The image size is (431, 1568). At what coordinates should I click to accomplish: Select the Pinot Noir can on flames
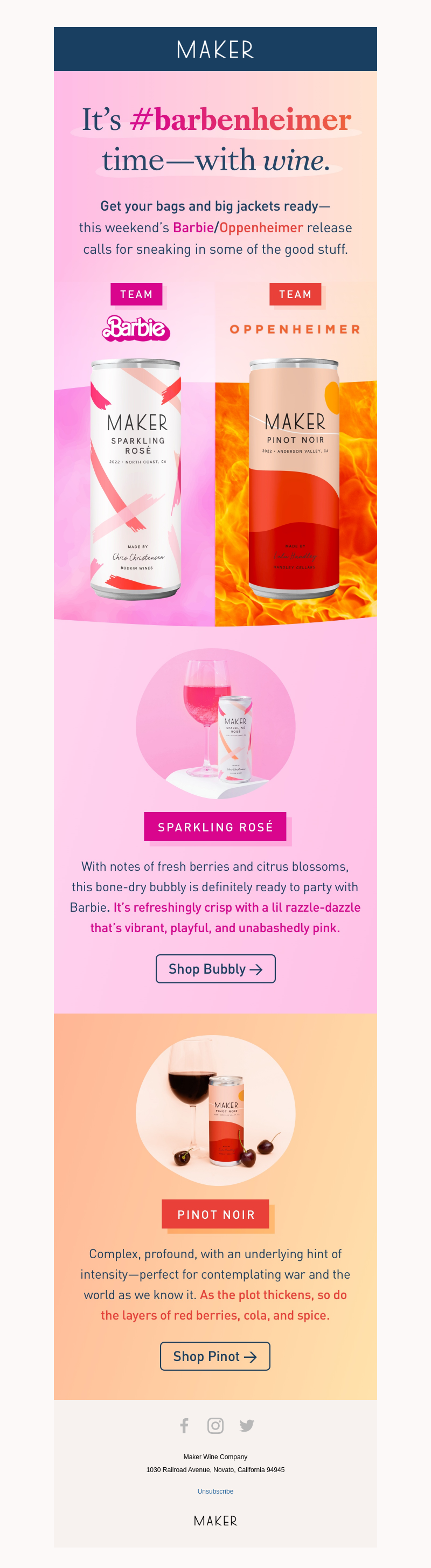pos(294,478)
